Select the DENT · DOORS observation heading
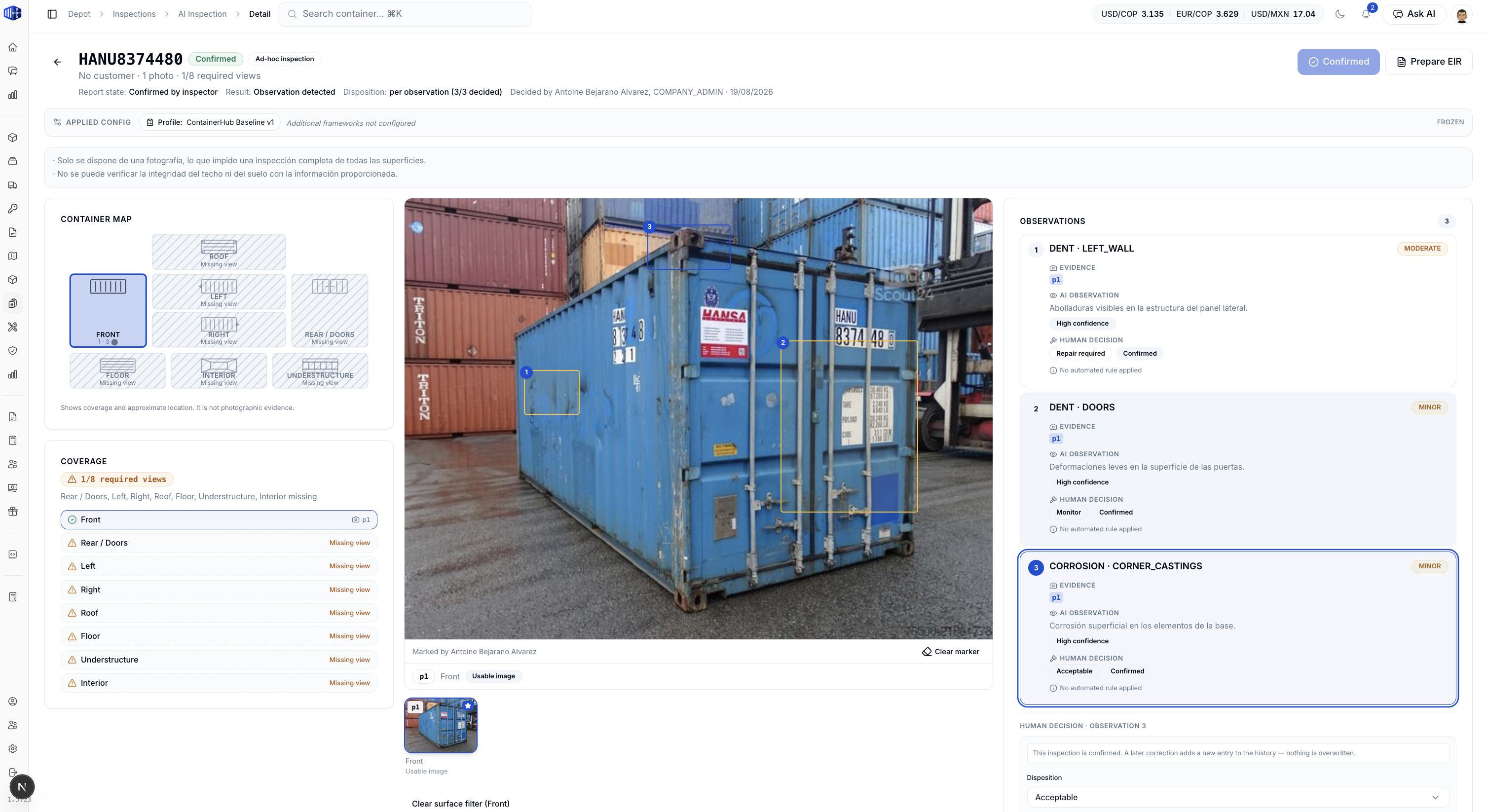Viewport: 1487px width, 812px height. click(1082, 407)
